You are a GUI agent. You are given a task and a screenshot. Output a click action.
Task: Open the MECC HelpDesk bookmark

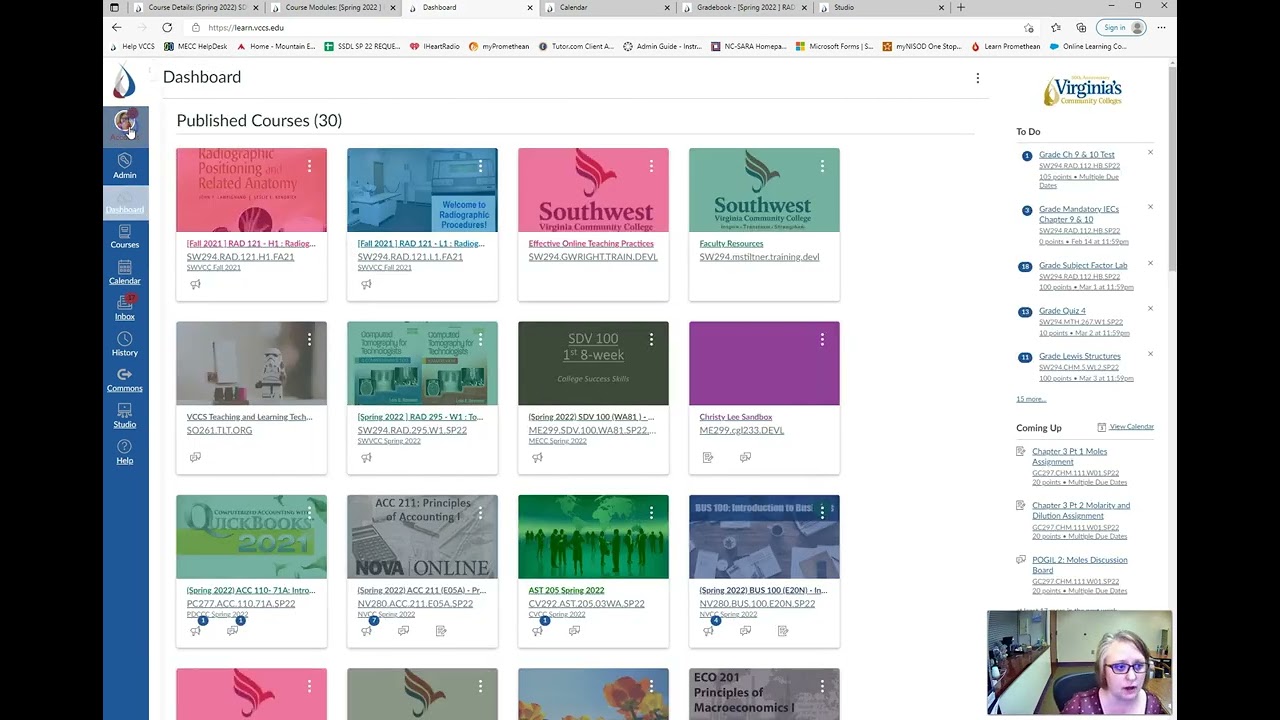pos(196,46)
